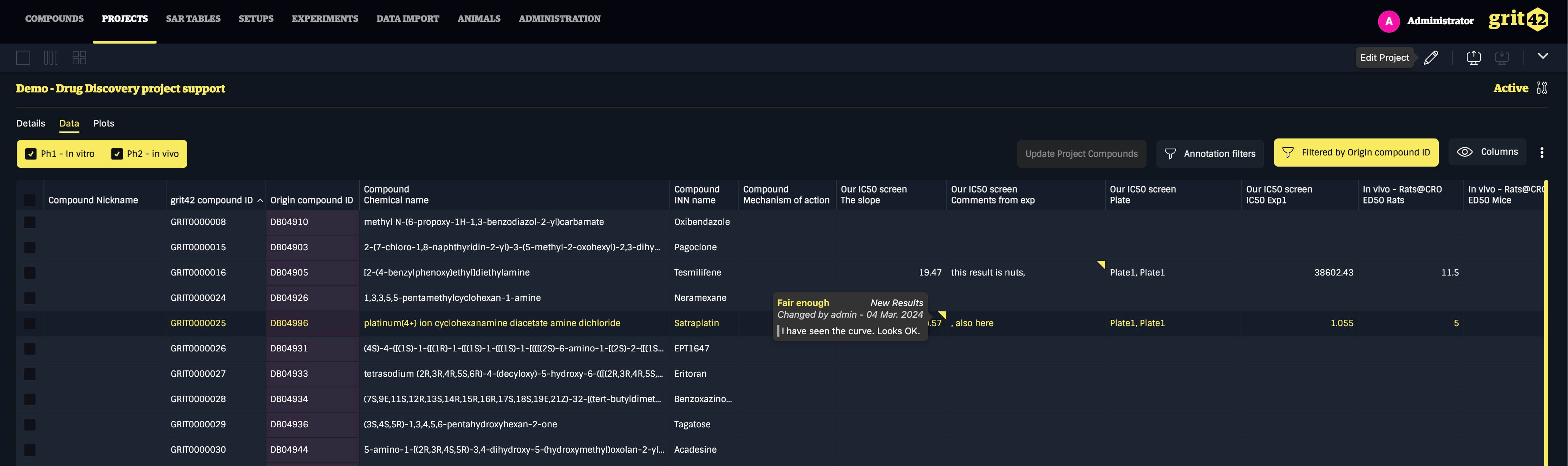Click the Annotation filters button

[x=1209, y=154]
